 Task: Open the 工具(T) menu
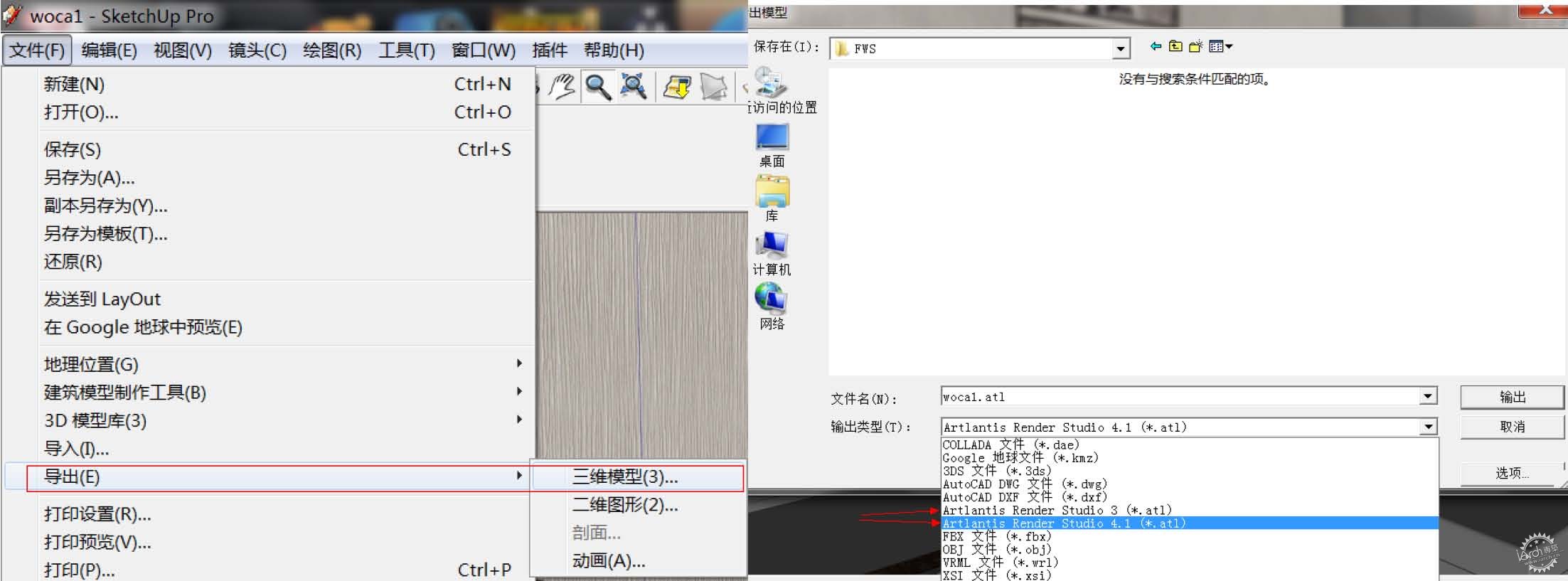[406, 50]
